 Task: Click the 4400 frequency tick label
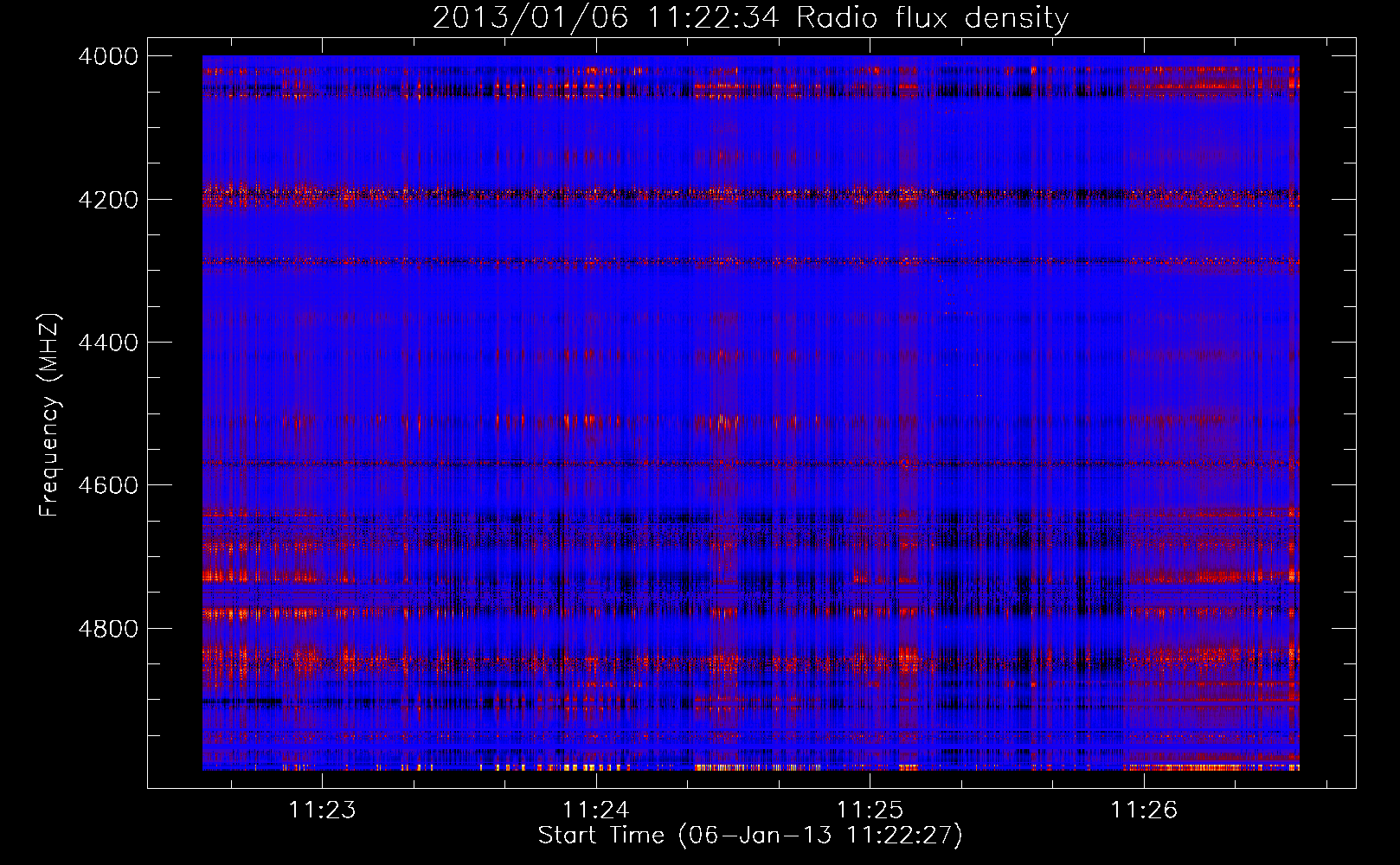click(108, 343)
